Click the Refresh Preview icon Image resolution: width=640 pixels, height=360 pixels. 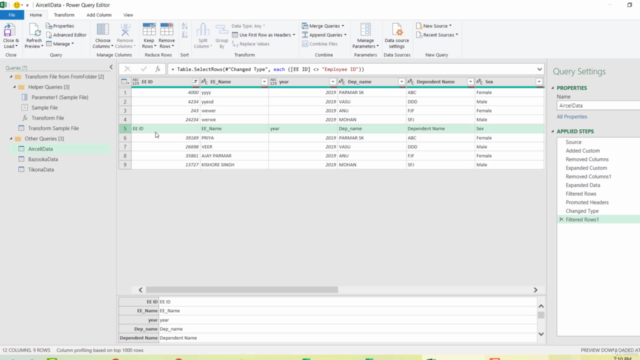tap(34, 31)
